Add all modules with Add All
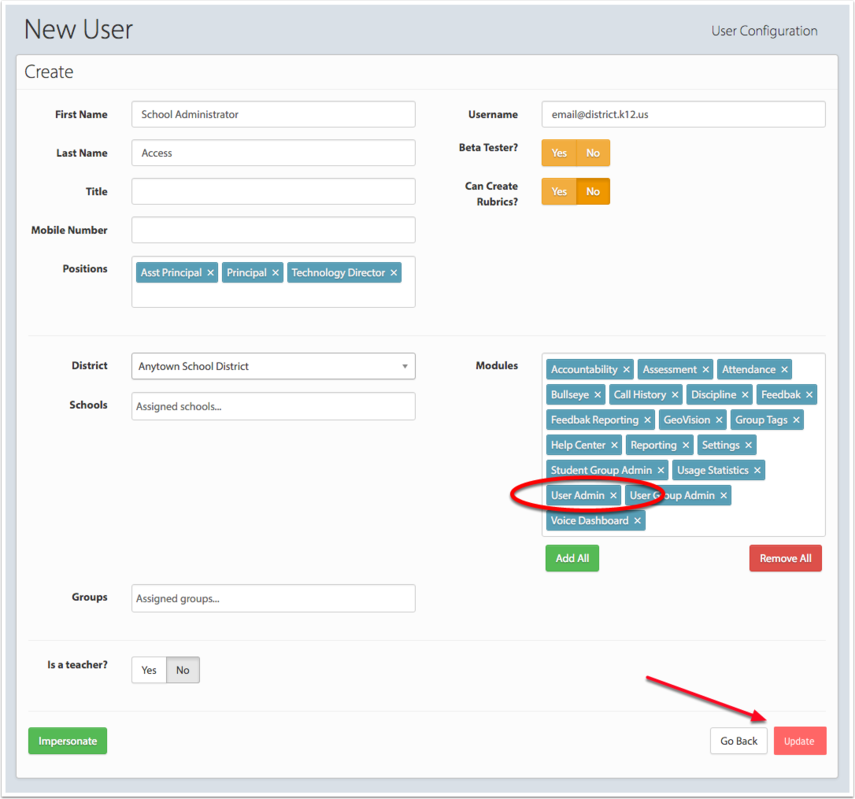855x799 pixels. point(572,558)
